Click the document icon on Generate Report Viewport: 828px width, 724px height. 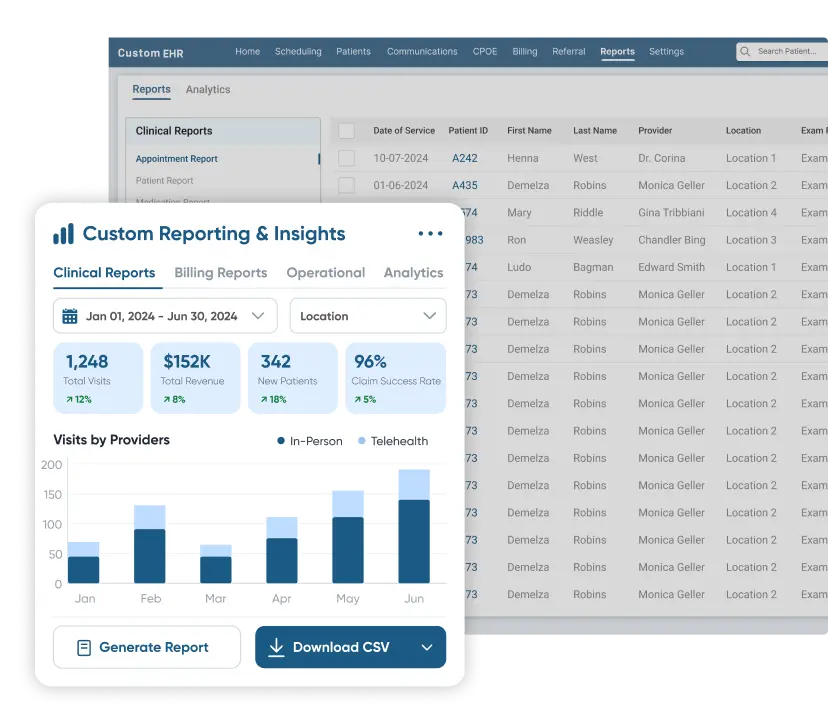point(84,647)
